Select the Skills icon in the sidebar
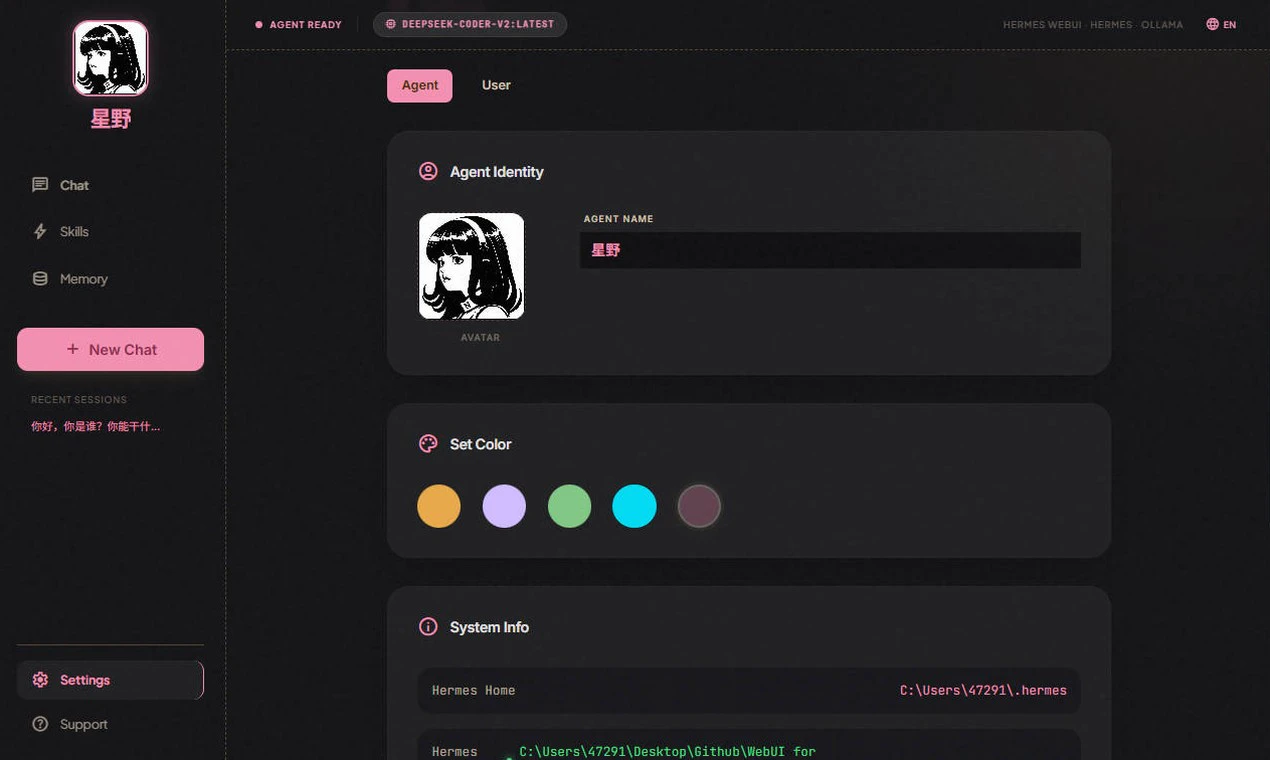This screenshot has width=1270, height=760. tap(39, 231)
